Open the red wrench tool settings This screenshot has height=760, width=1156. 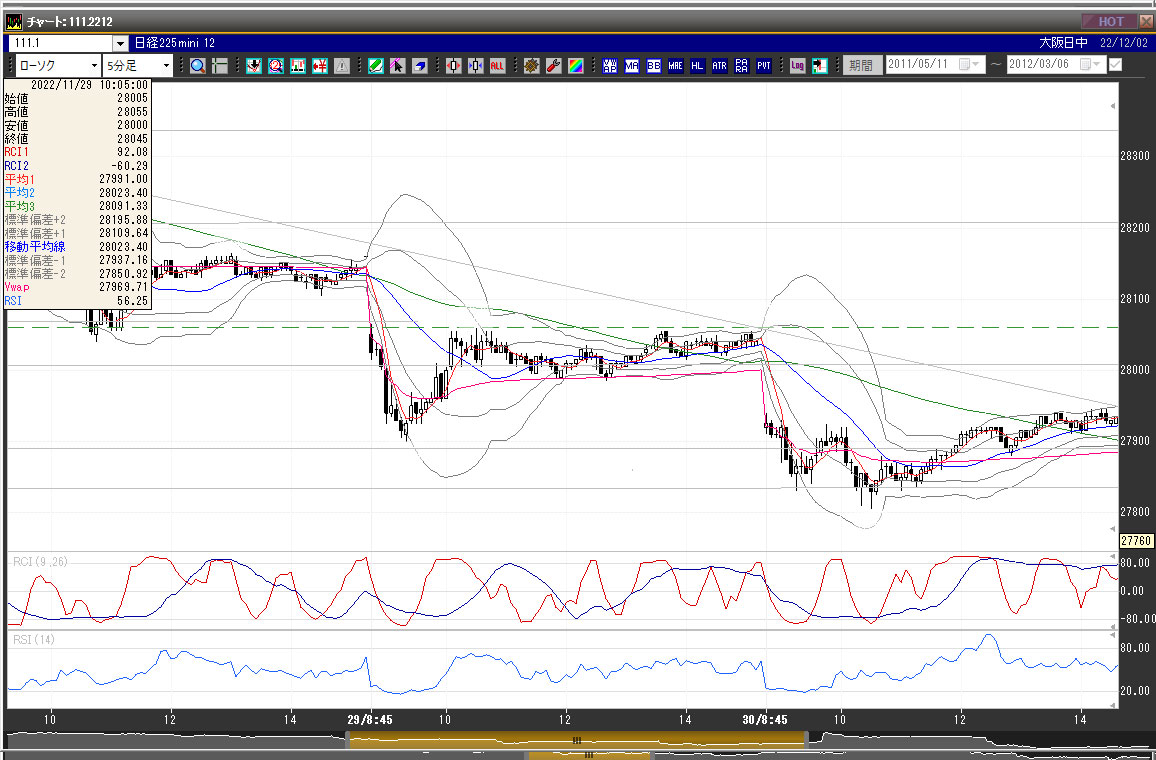tap(554, 66)
